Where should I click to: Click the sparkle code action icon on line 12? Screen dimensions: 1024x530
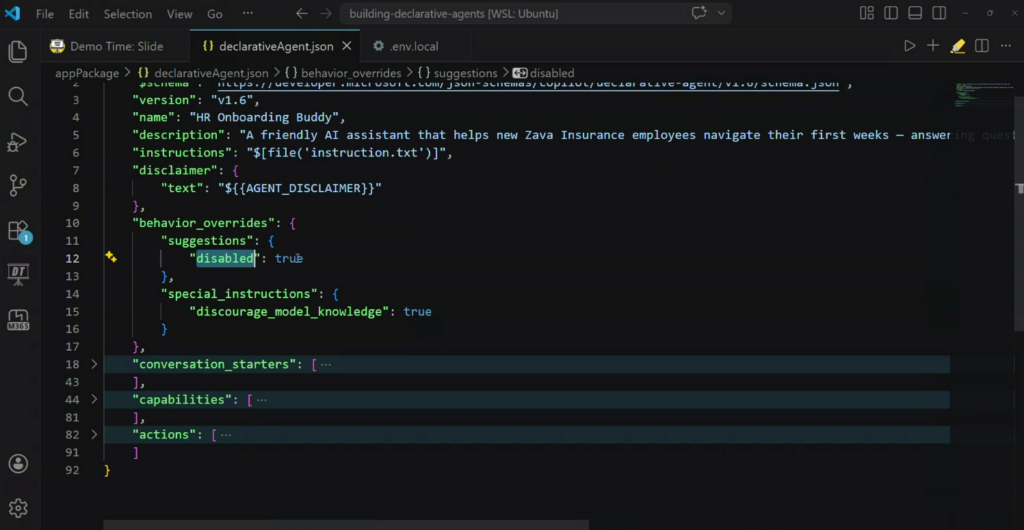(x=111, y=258)
